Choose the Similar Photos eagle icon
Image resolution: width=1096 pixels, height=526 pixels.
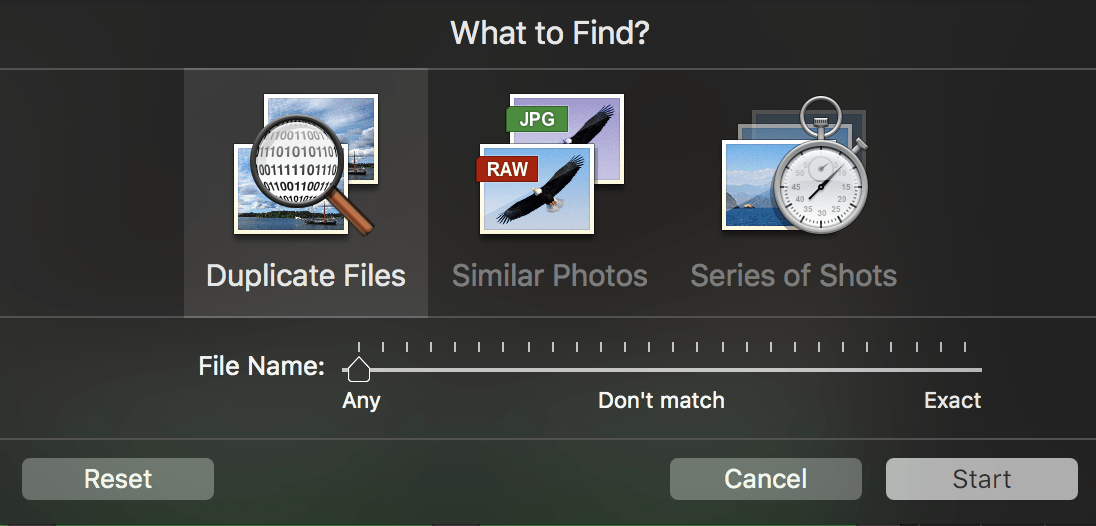550,165
